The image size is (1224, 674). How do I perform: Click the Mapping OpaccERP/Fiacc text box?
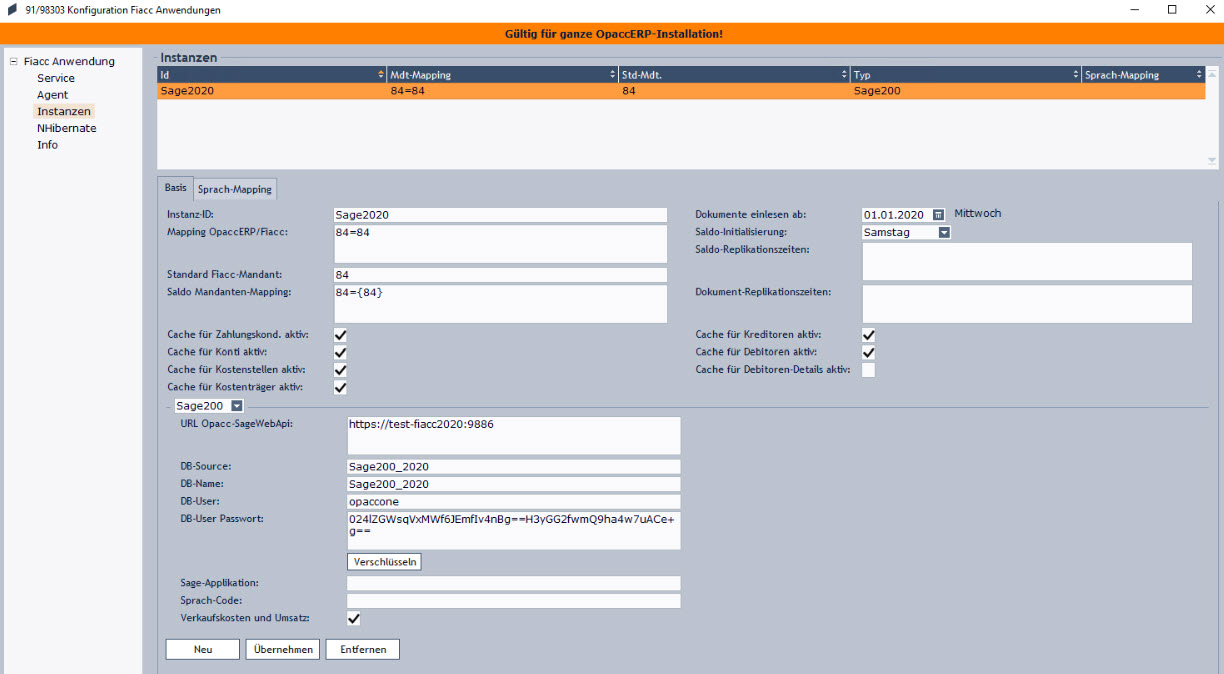500,244
